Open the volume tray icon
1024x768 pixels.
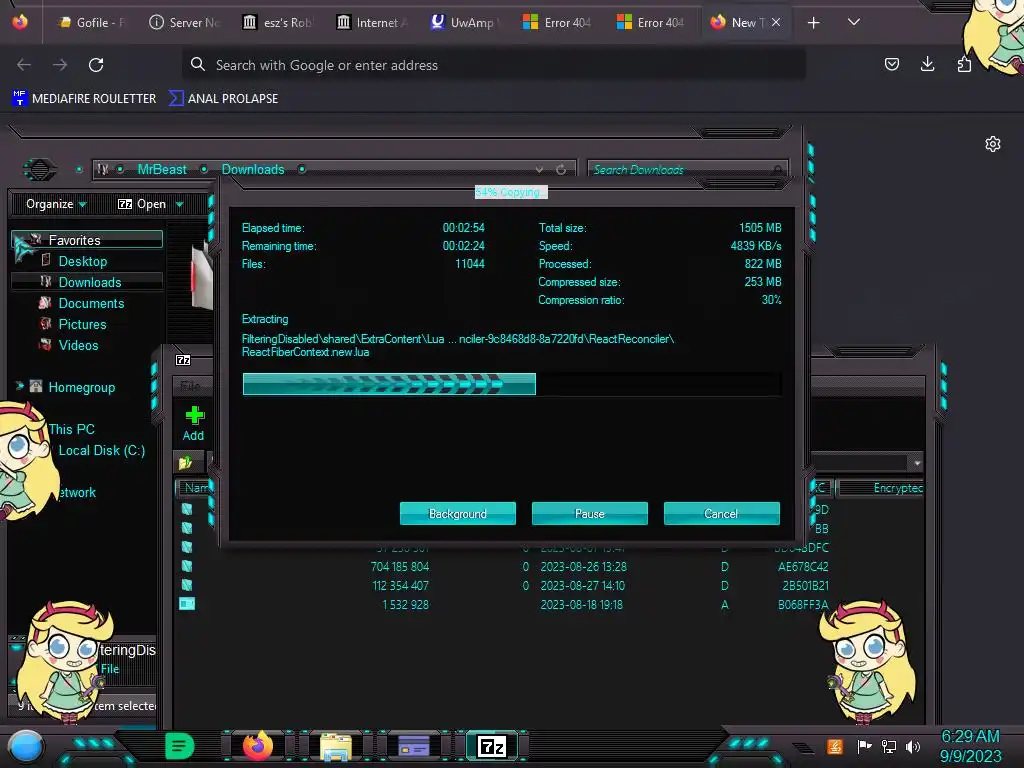pyautogui.click(x=912, y=746)
